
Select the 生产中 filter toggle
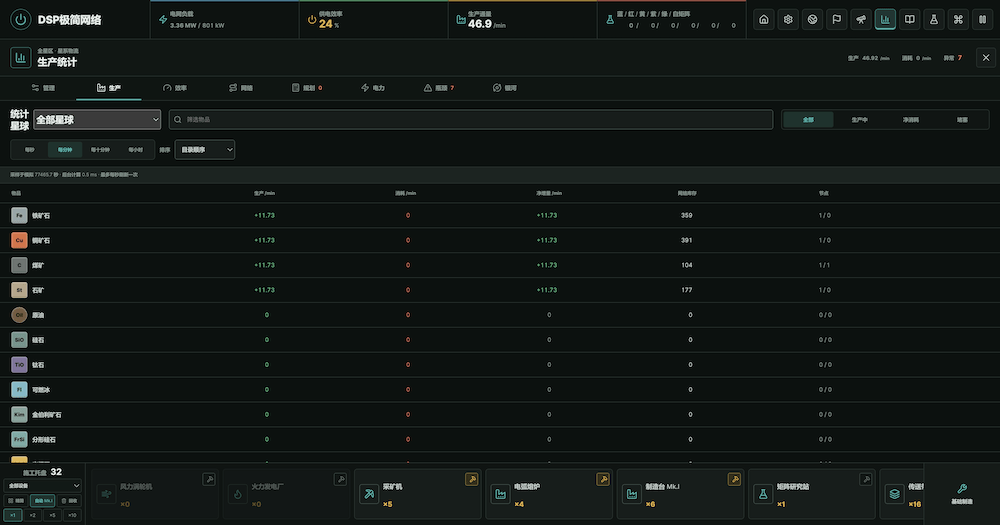pyautogui.click(x=860, y=119)
